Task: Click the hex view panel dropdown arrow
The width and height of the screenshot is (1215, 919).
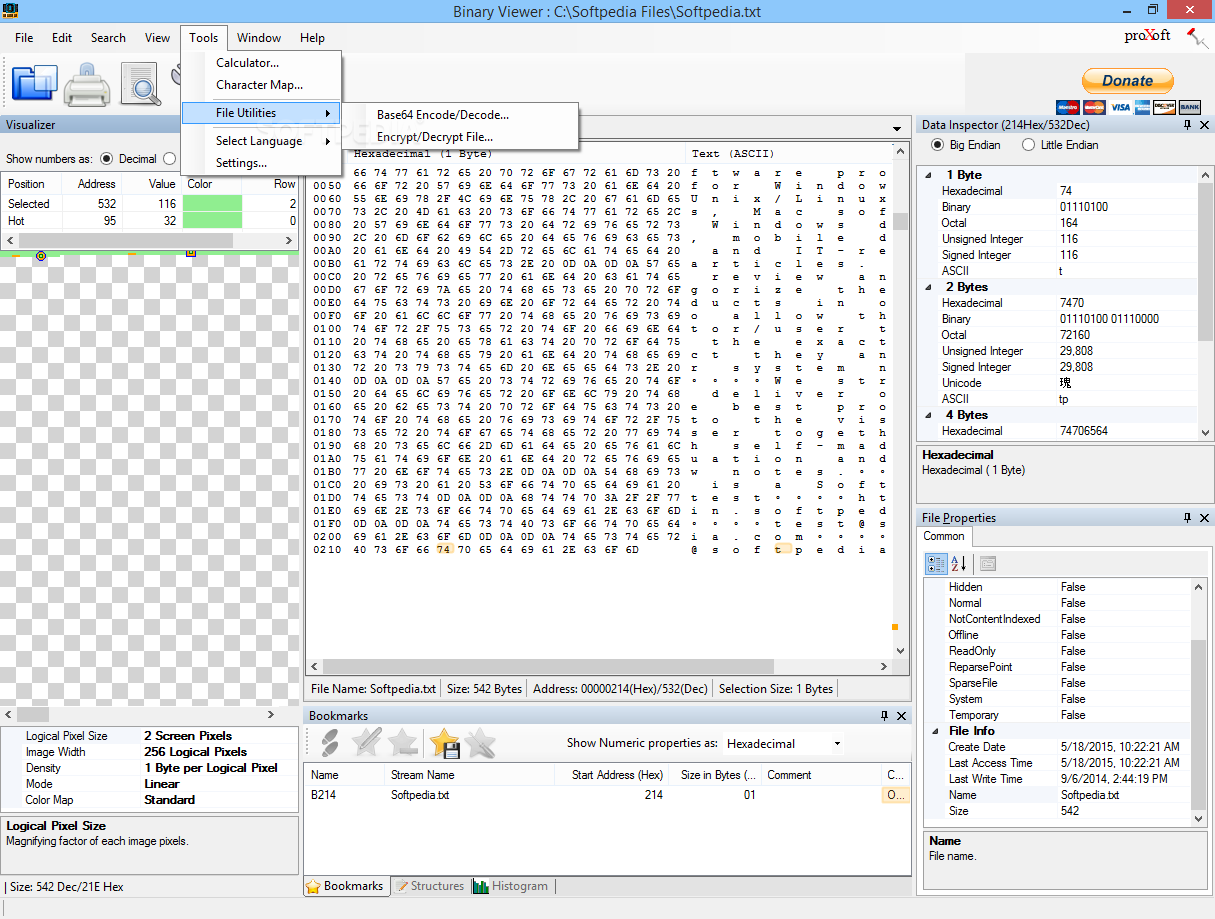Action: tap(896, 128)
